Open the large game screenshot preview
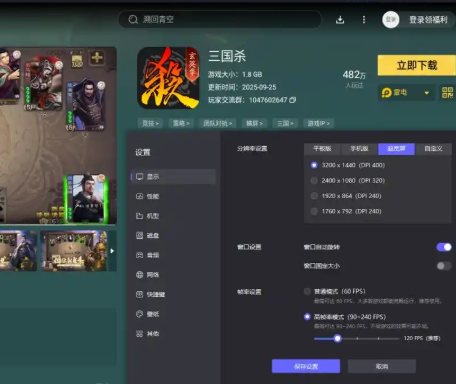The width and height of the screenshot is (456, 384). tap(58, 135)
